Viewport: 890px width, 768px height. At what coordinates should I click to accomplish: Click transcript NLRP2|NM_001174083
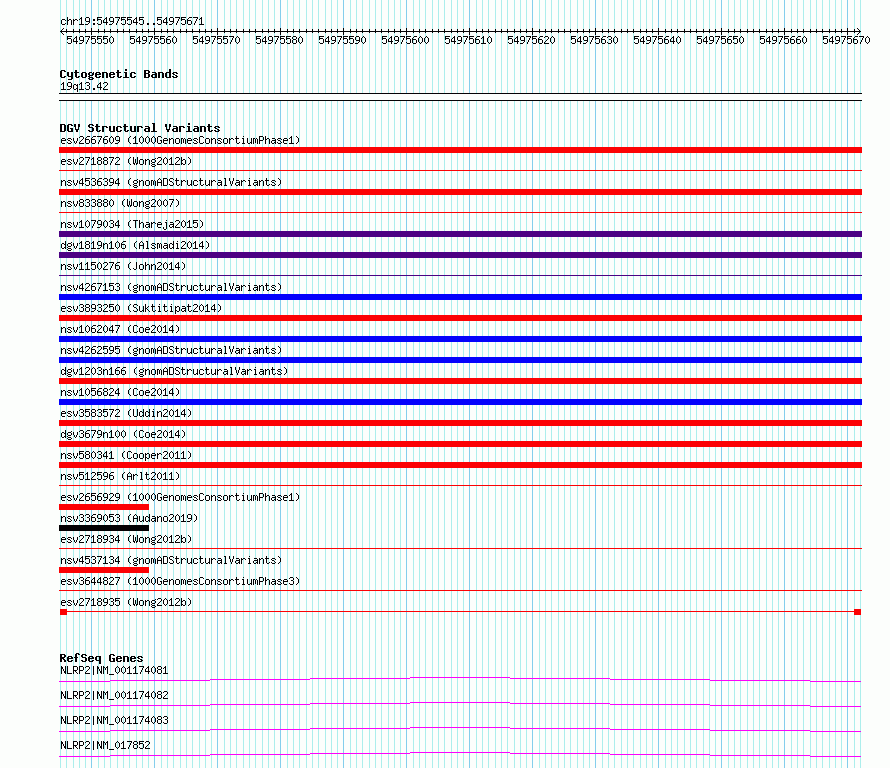[114, 720]
